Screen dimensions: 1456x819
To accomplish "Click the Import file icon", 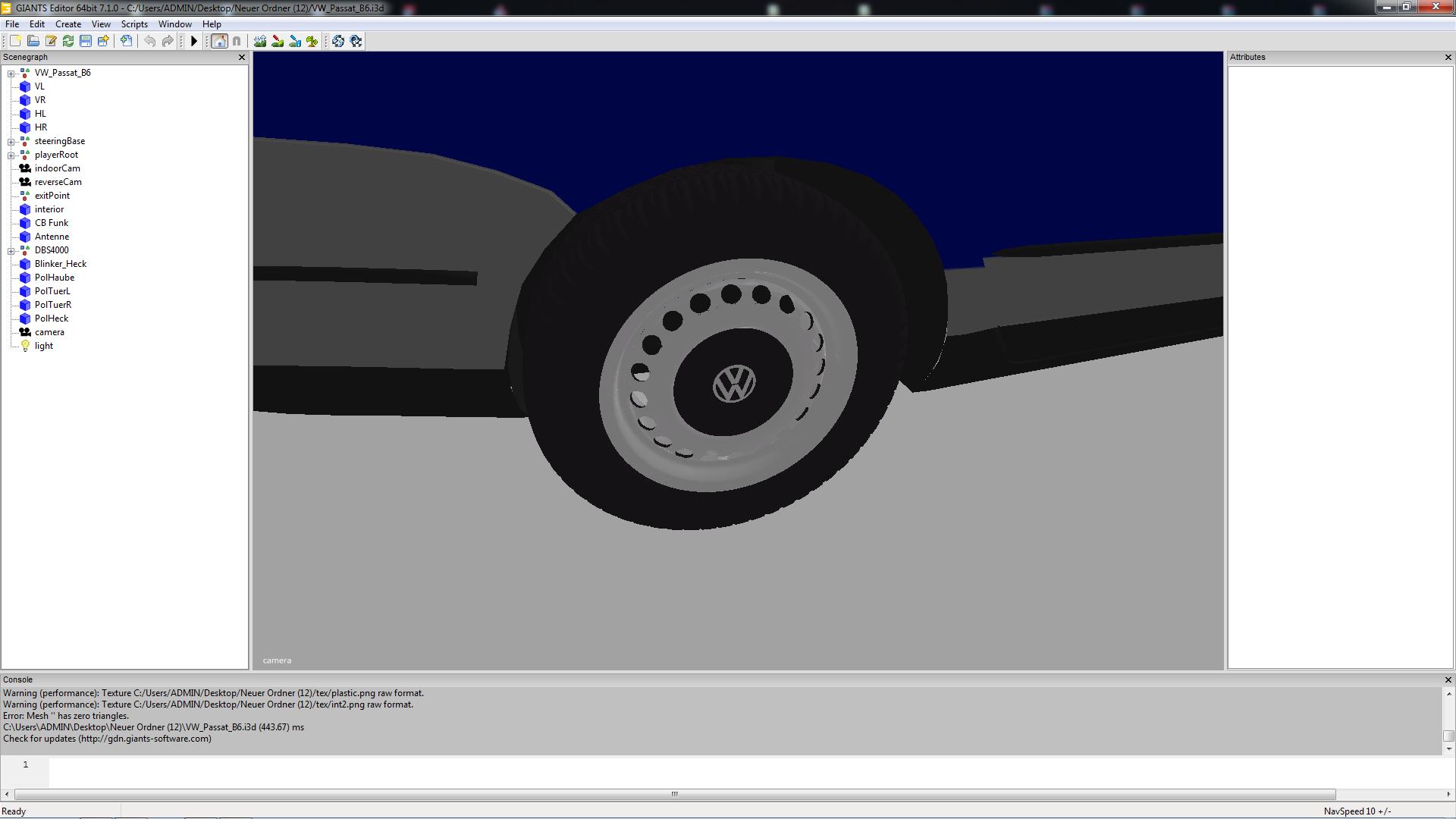I will pyautogui.click(x=127, y=41).
